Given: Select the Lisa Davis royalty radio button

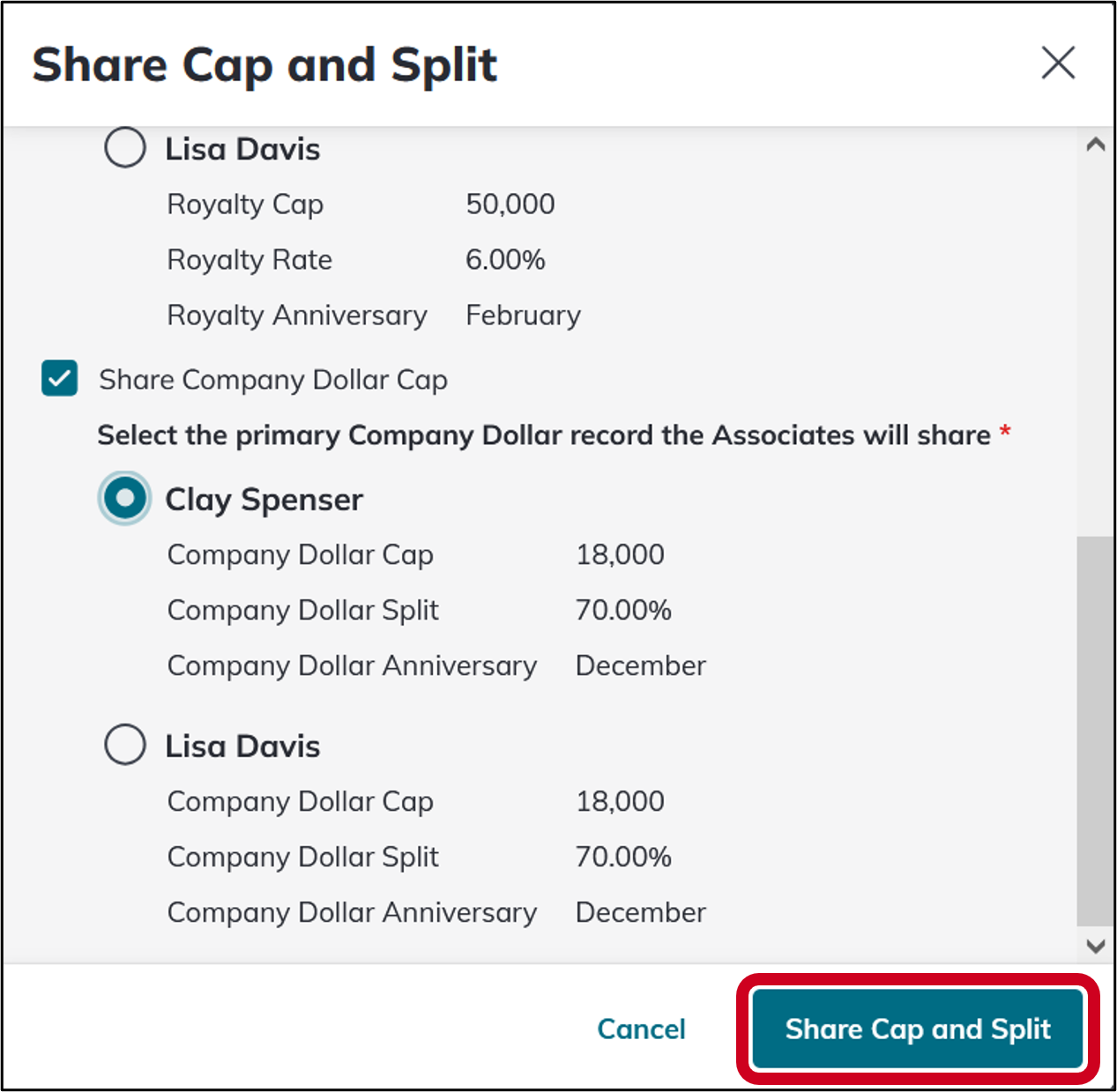Looking at the screenshot, I should pyautogui.click(x=124, y=147).
